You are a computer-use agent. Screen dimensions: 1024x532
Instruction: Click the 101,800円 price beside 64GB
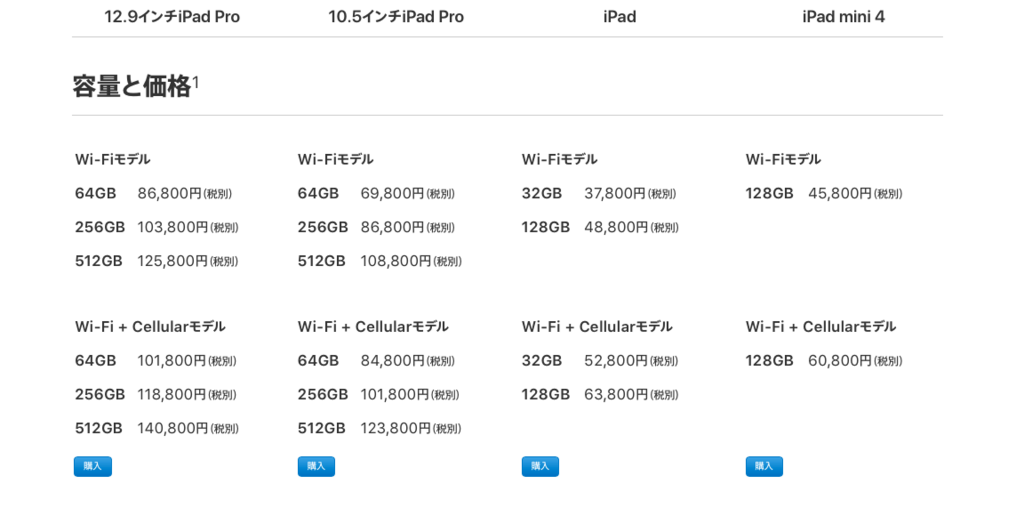click(x=172, y=360)
